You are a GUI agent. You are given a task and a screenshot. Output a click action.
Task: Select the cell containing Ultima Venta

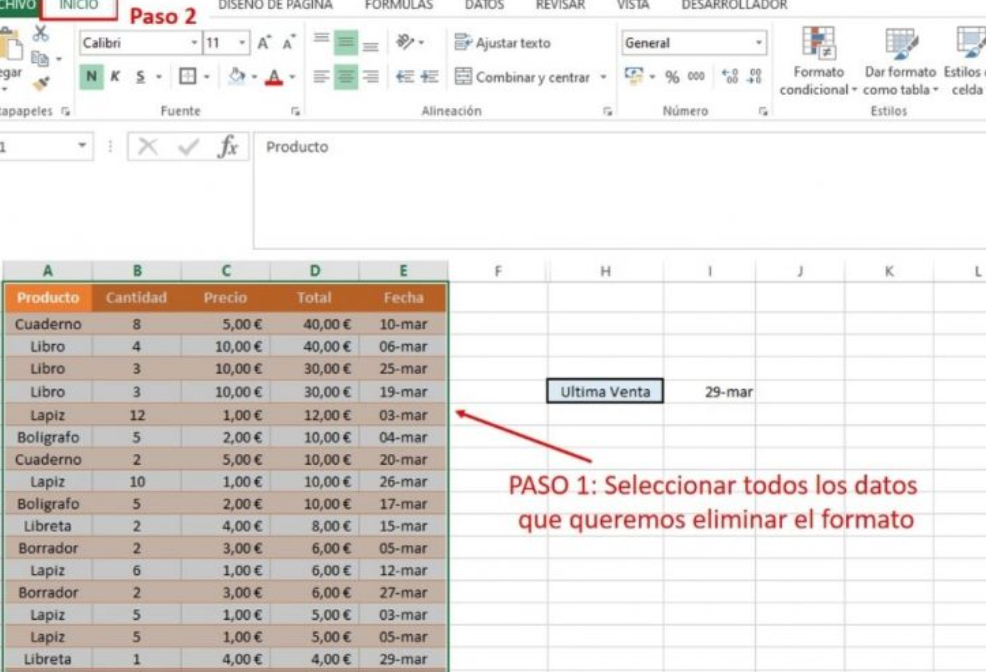603,391
